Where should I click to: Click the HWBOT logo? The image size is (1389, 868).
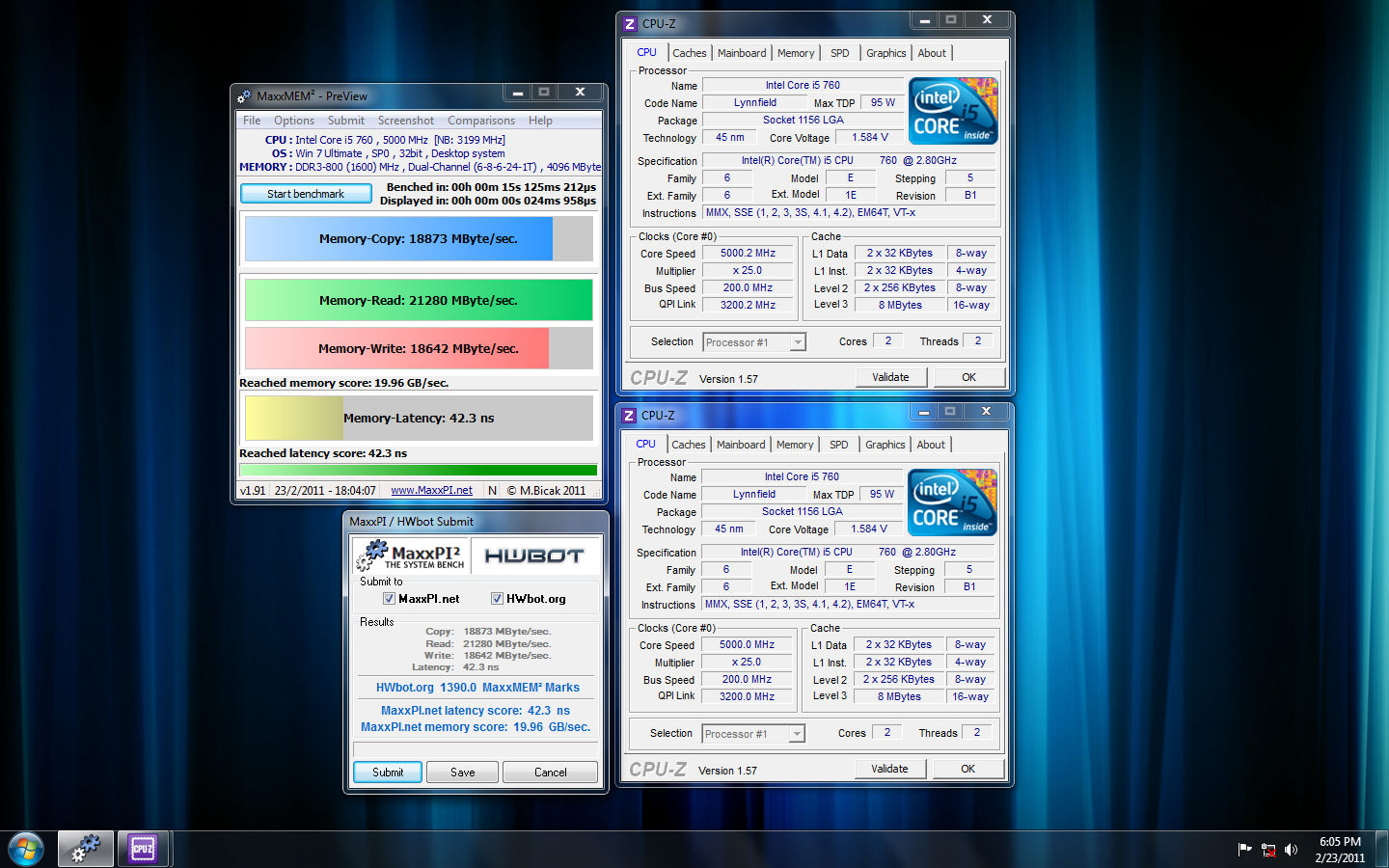[x=534, y=556]
